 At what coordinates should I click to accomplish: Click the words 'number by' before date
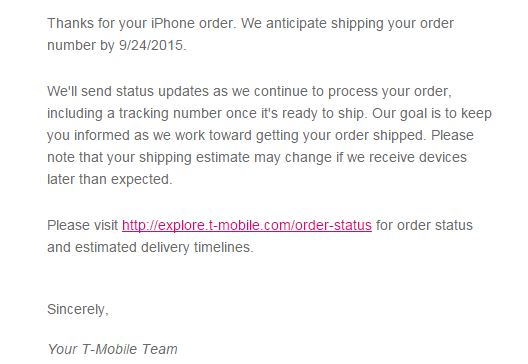81,45
